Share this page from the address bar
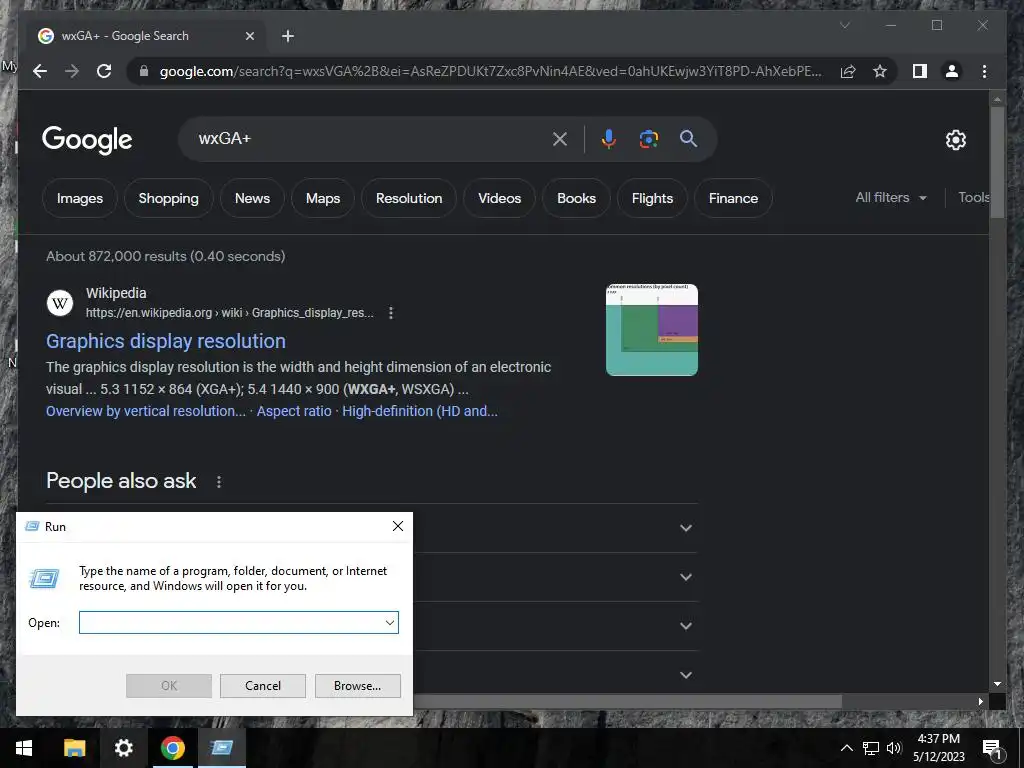1024x768 pixels. coord(848,71)
